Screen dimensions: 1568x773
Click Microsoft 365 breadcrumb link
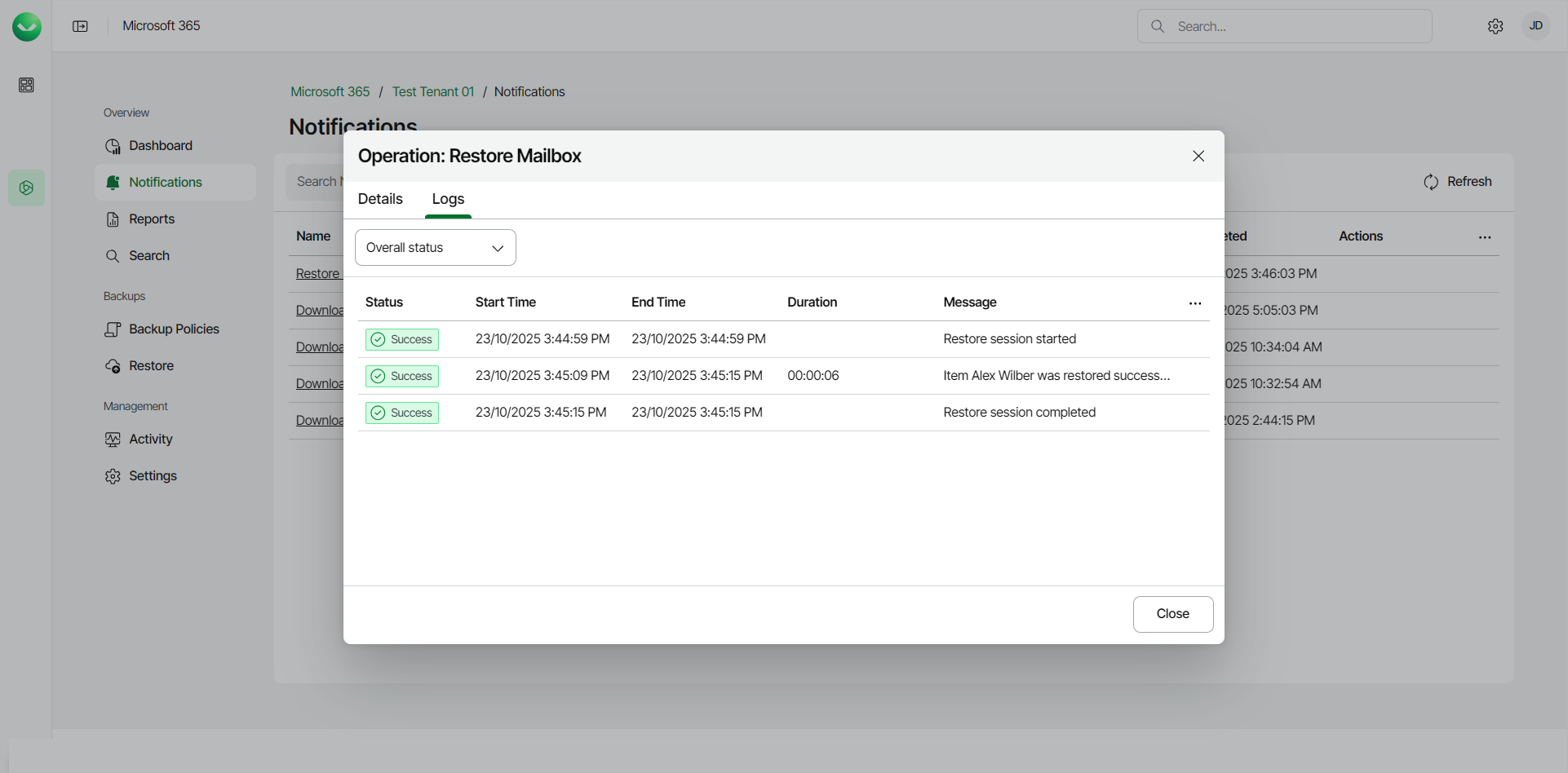point(330,92)
